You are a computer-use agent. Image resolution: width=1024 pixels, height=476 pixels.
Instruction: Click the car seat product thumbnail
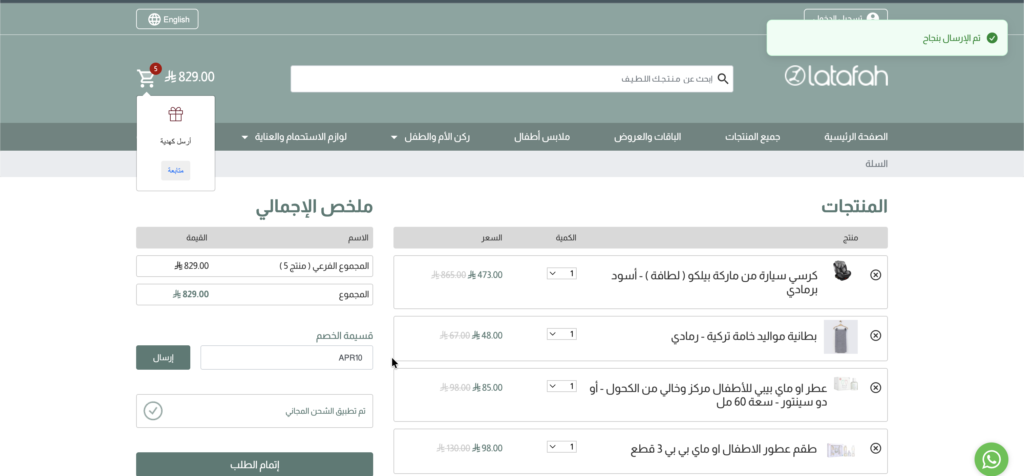[x=842, y=271]
